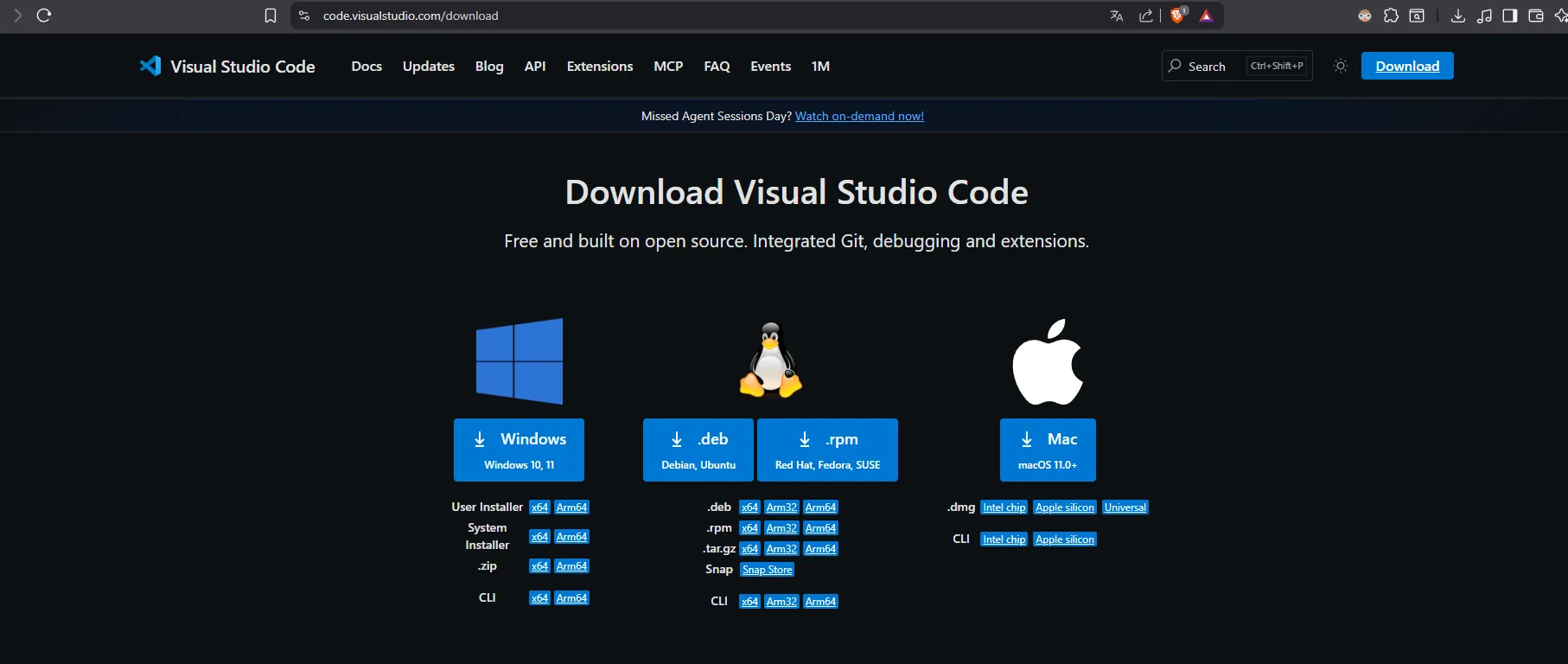This screenshot has width=1568, height=664.
Task: Bookmark this page with the bookmark icon
Action: (271, 16)
